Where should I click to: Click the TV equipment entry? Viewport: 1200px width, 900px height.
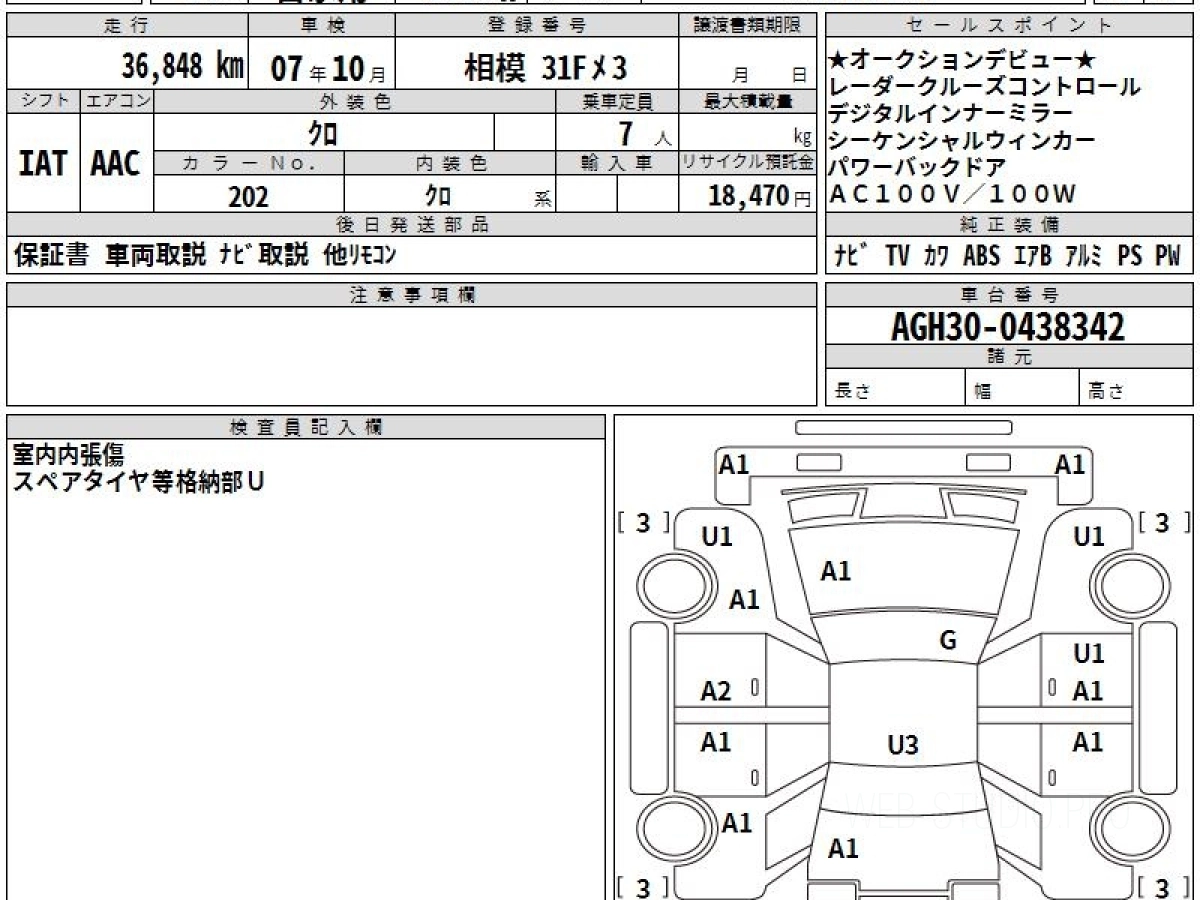tap(898, 256)
